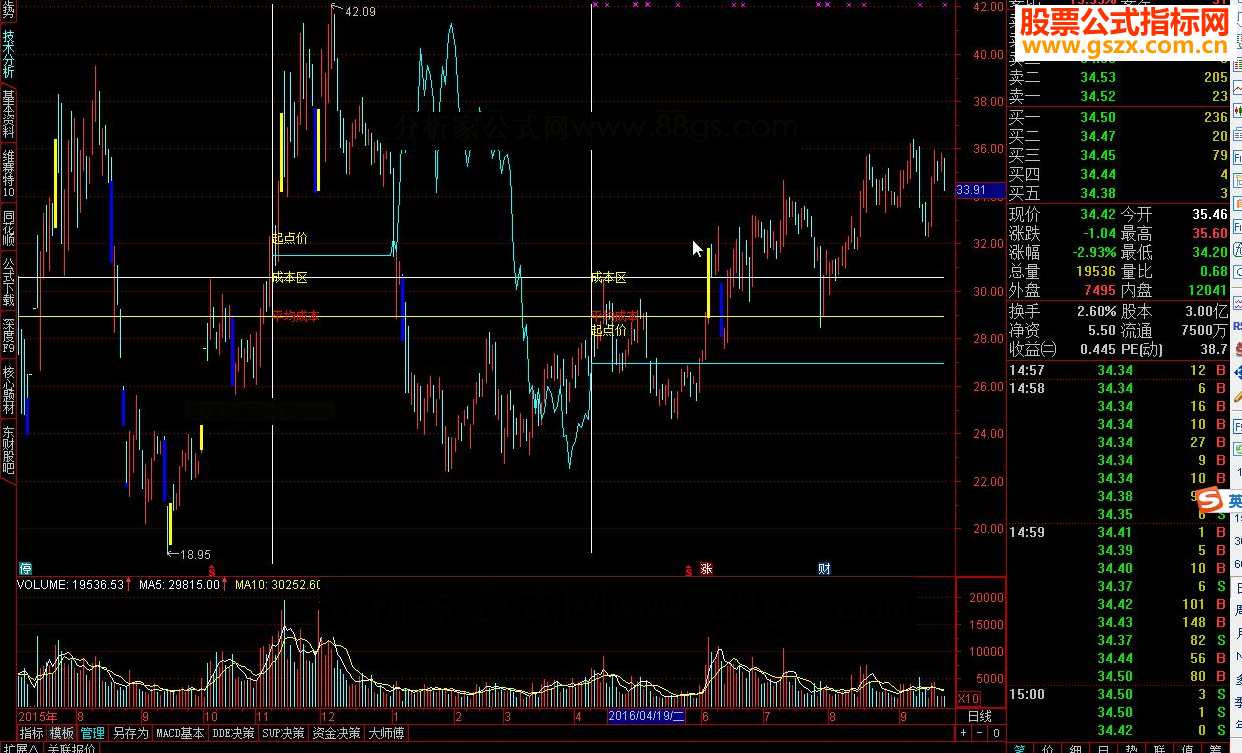
Task: Open the 技术分析 side tab
Action: tap(8, 54)
